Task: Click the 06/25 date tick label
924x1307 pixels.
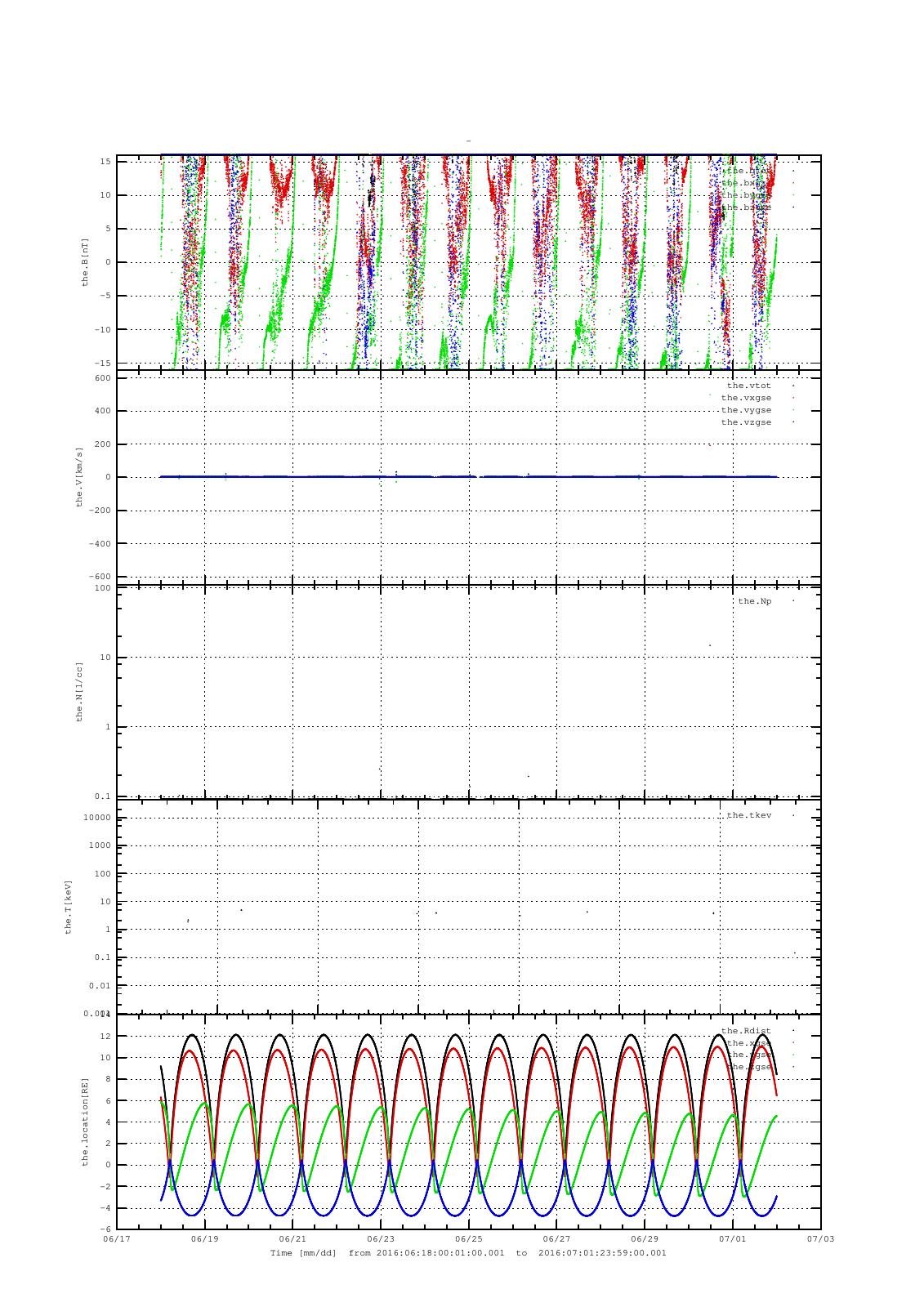Action: (469, 1239)
